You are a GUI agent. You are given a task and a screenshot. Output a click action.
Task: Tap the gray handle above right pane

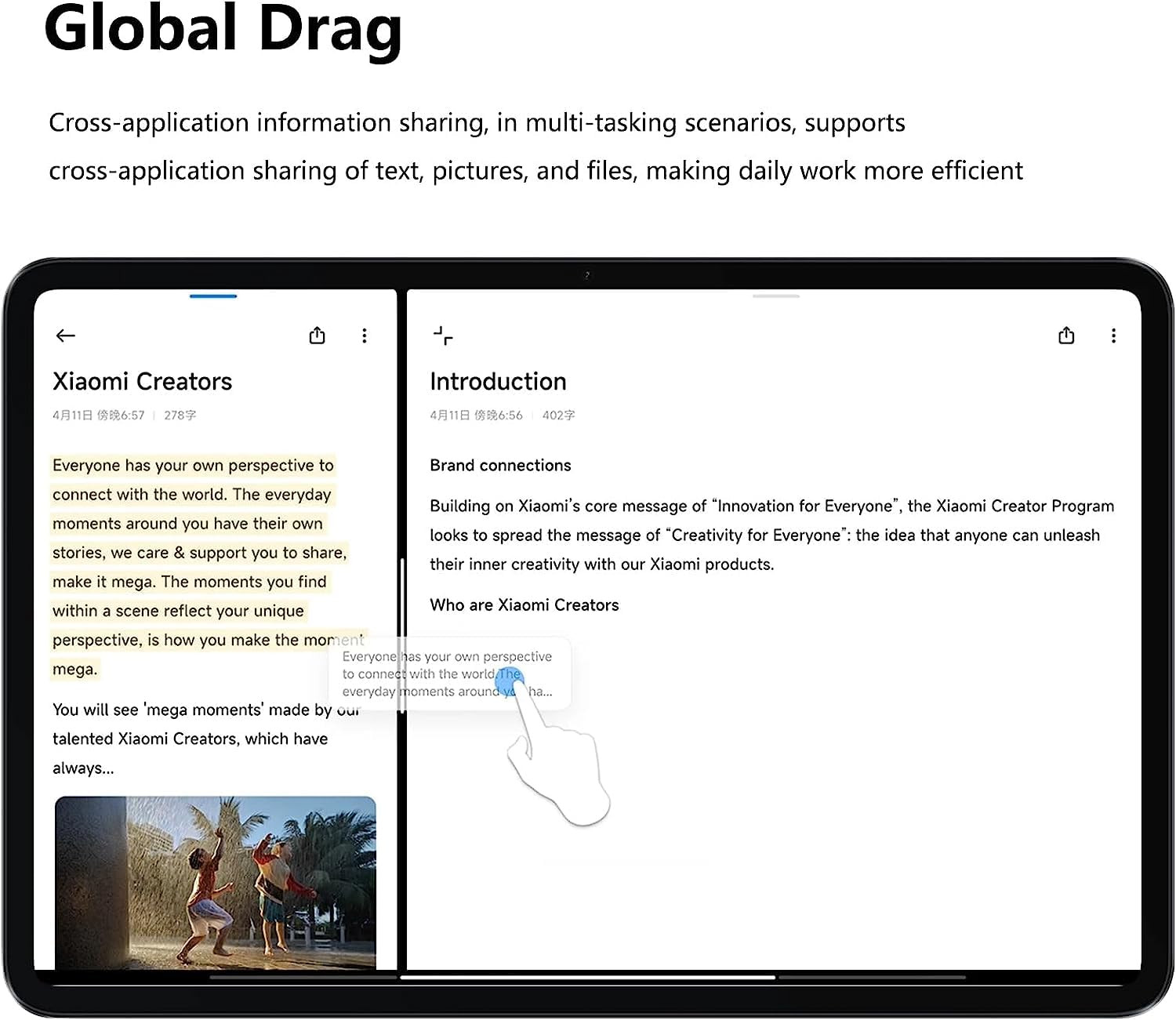click(775, 296)
